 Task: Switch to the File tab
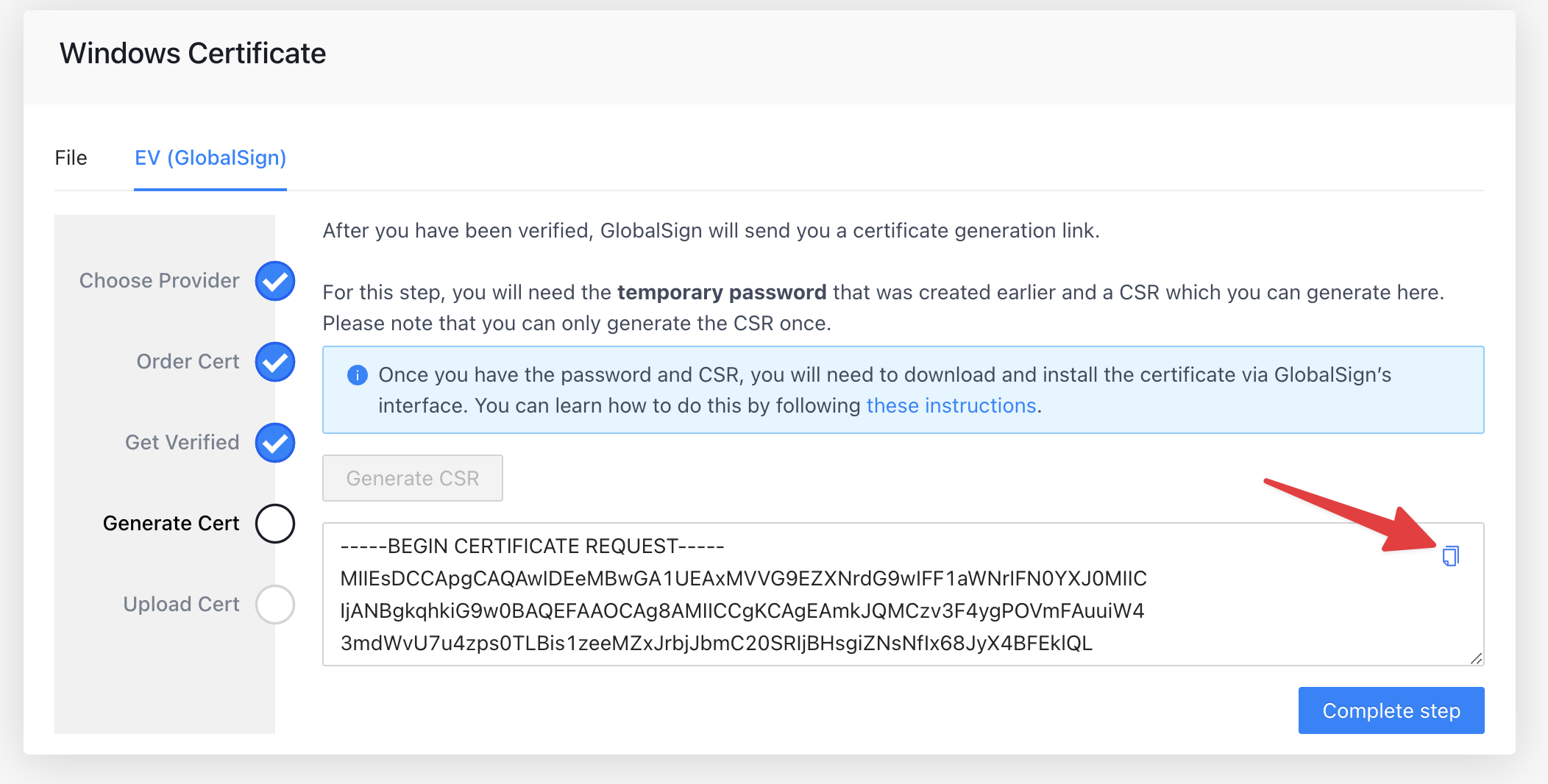[x=71, y=157]
